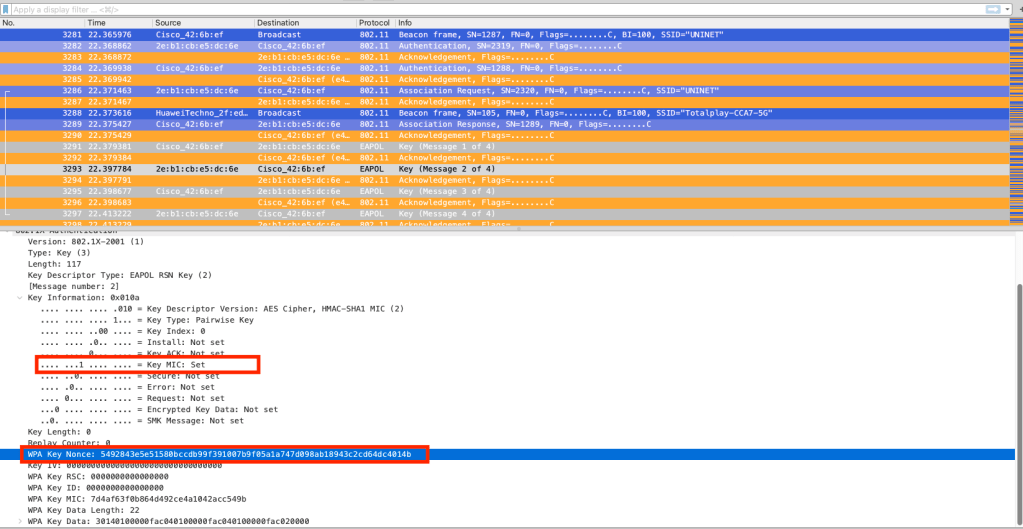Viewport: 1023px width, 529px height.
Task: Sort packets by the Protocol column header
Action: tap(373, 22)
